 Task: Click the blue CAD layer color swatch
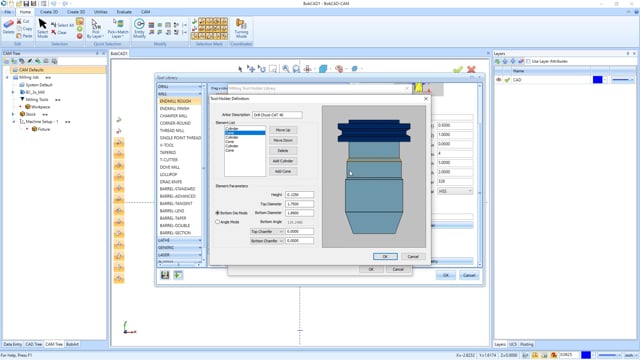(x=598, y=80)
